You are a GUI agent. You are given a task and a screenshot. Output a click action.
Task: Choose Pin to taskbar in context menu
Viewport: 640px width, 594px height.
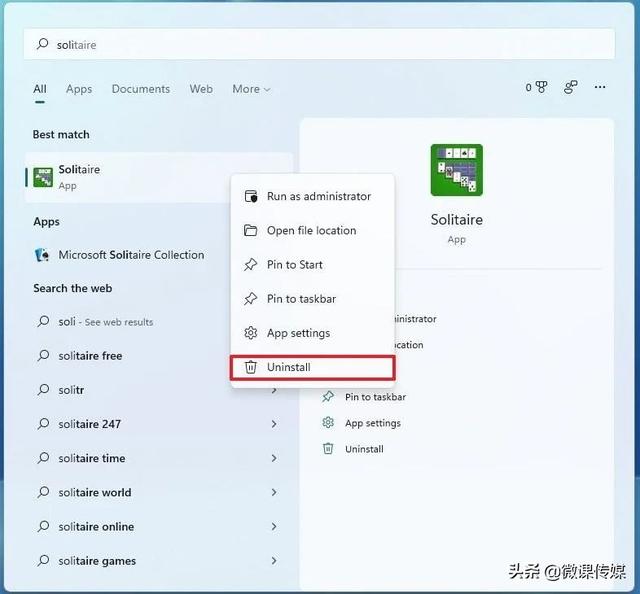312,299
